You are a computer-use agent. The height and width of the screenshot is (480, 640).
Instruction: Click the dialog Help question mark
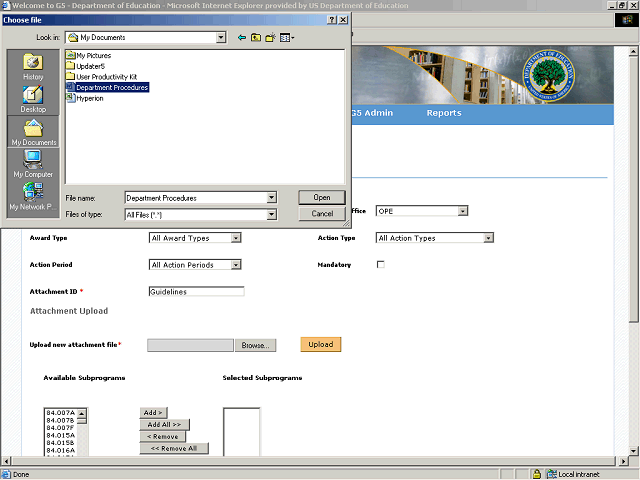click(x=332, y=20)
